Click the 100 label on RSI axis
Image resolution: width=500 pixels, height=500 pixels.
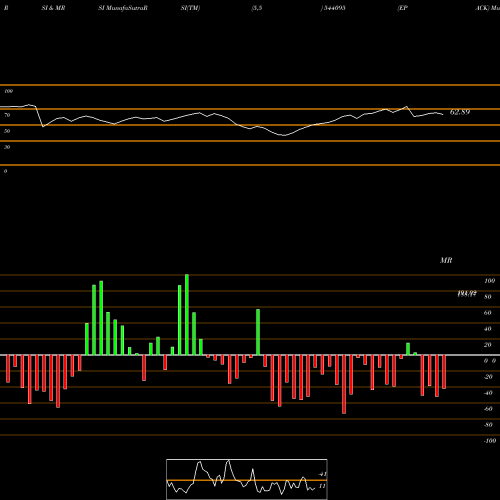tap(8, 91)
